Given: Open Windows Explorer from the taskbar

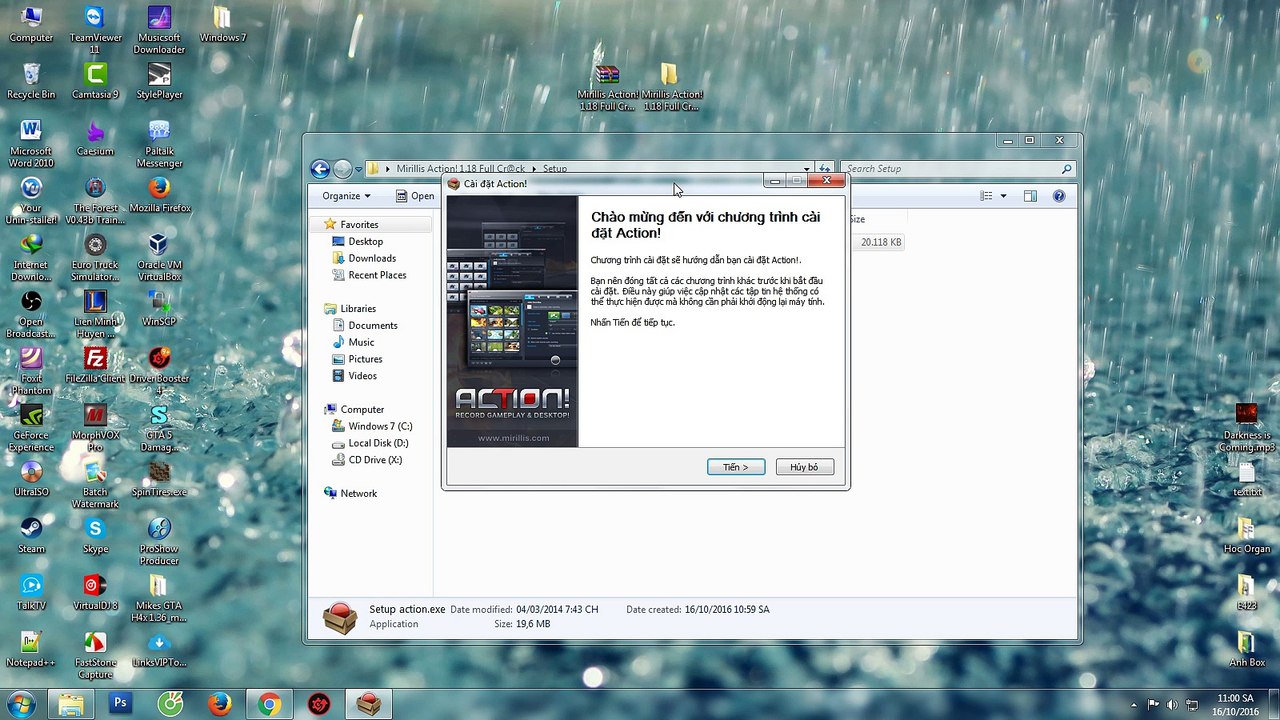Looking at the screenshot, I should coord(71,704).
